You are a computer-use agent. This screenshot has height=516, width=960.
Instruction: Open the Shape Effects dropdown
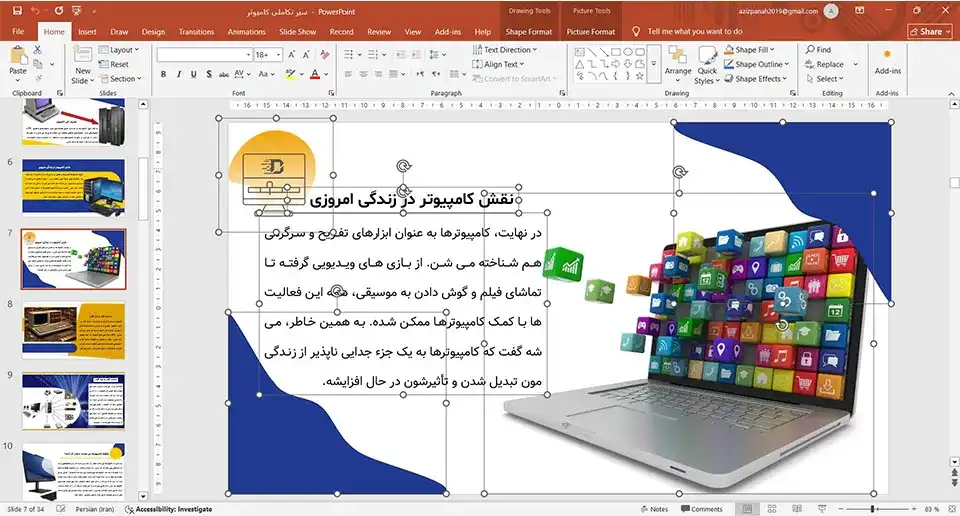coord(756,78)
